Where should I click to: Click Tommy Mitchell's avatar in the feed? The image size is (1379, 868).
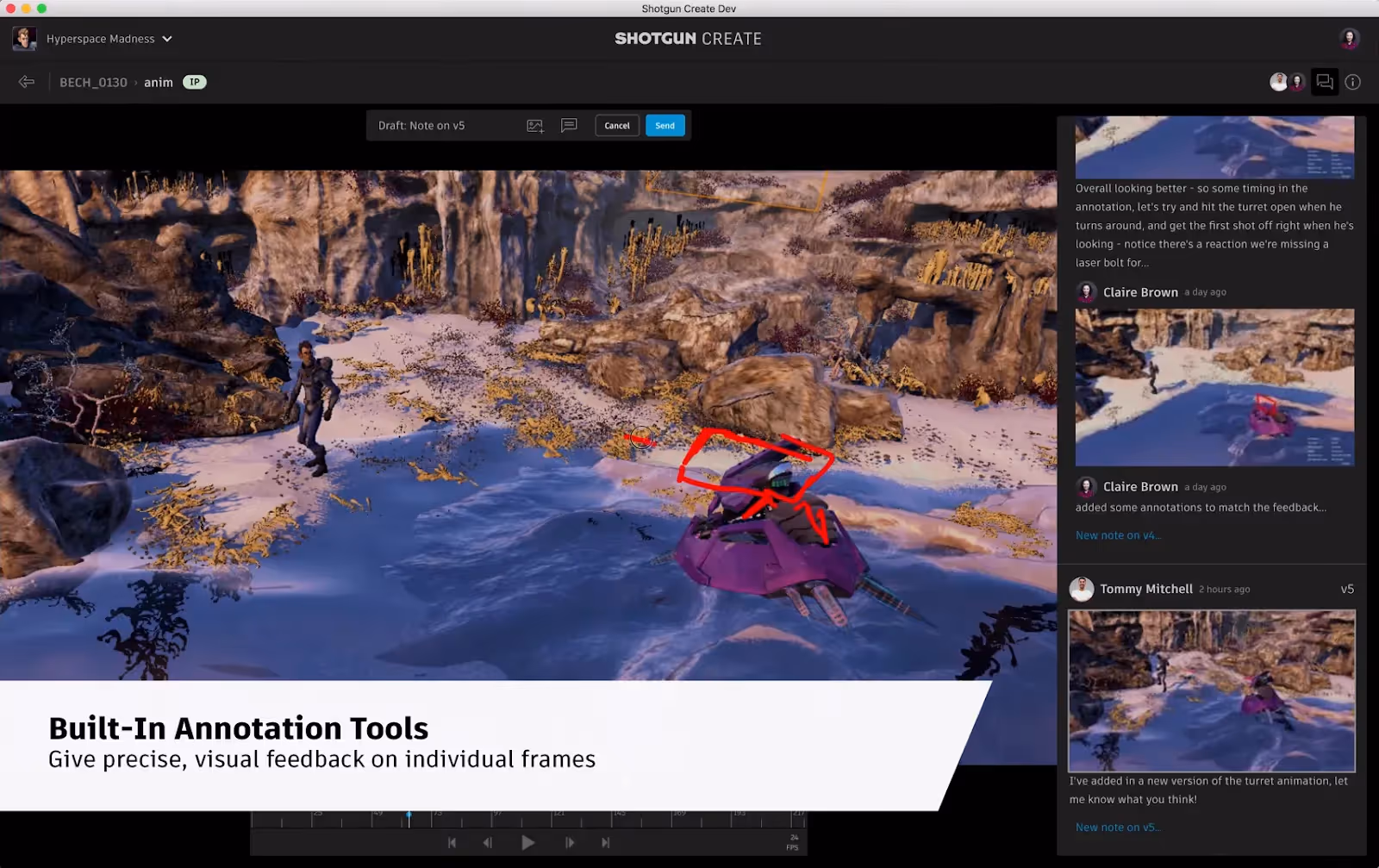point(1082,589)
